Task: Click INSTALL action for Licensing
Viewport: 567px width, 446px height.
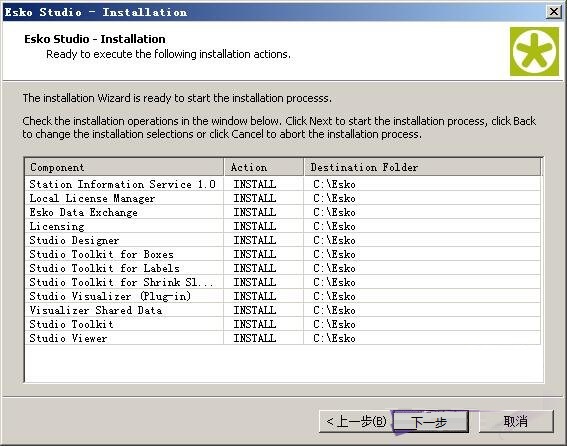Action: pyautogui.click(x=255, y=226)
